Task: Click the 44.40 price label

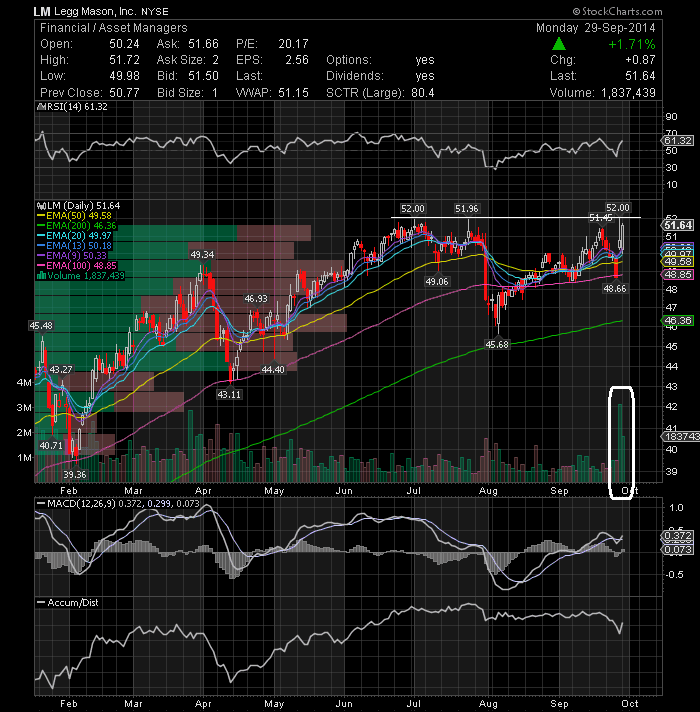Action: click(x=273, y=370)
